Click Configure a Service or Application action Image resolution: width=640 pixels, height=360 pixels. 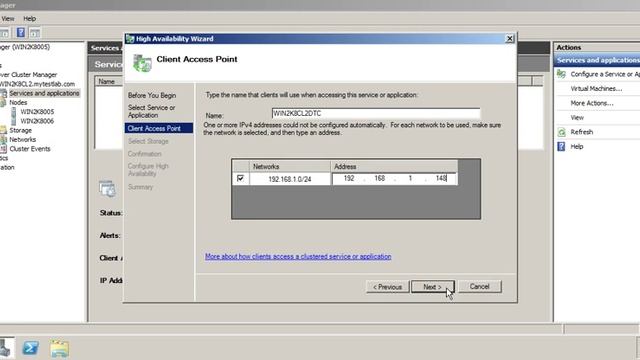[605, 74]
